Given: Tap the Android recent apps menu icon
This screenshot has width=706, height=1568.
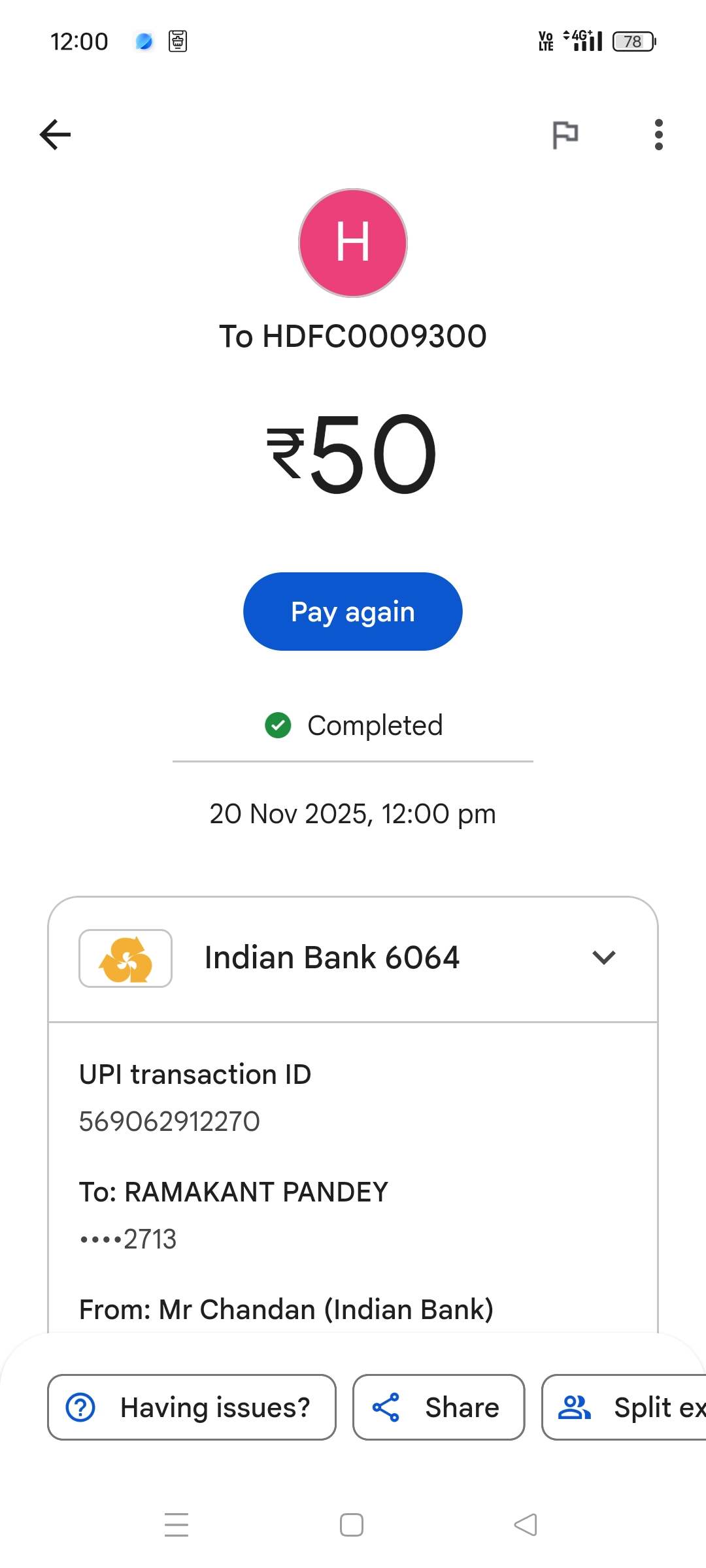Looking at the screenshot, I should (176, 1525).
